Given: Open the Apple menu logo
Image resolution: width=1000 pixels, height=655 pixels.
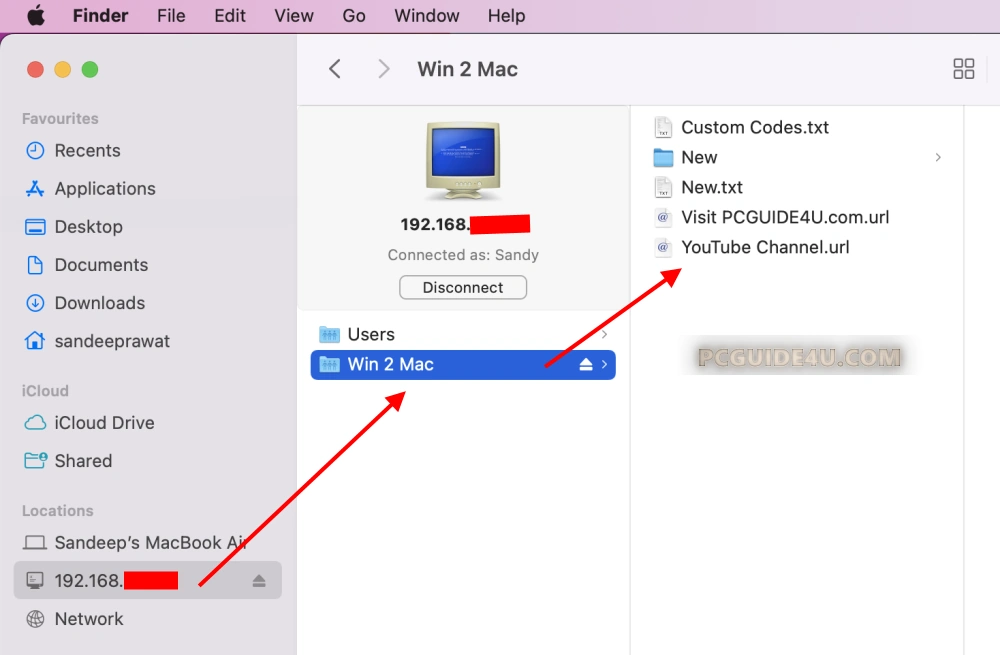Looking at the screenshot, I should click(36, 16).
